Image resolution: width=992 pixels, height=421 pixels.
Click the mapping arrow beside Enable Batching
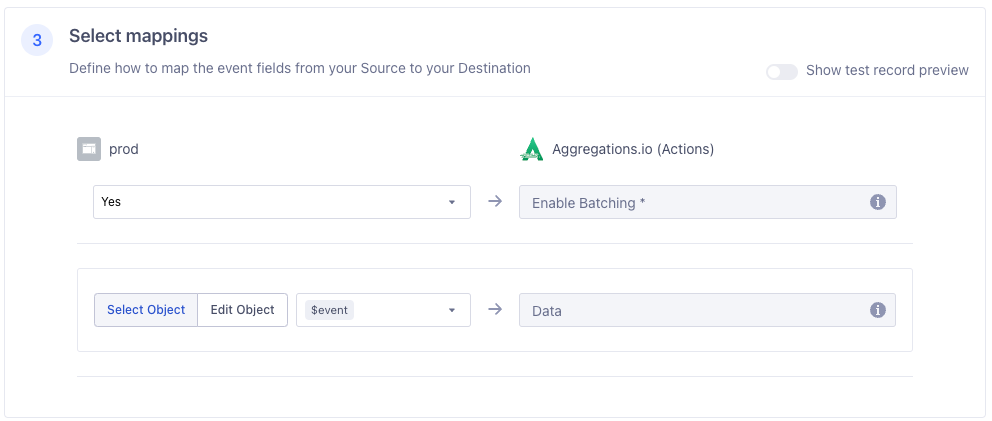[494, 202]
